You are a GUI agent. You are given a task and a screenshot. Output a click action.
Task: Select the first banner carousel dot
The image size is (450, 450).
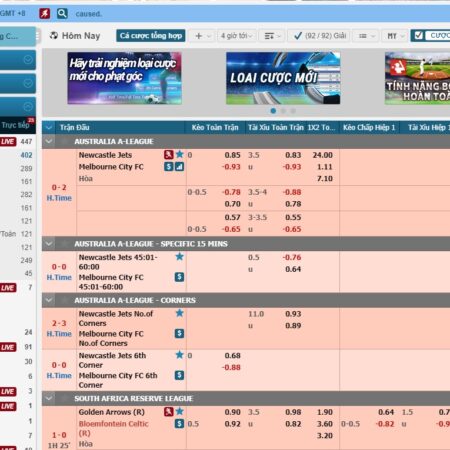pos(273,111)
